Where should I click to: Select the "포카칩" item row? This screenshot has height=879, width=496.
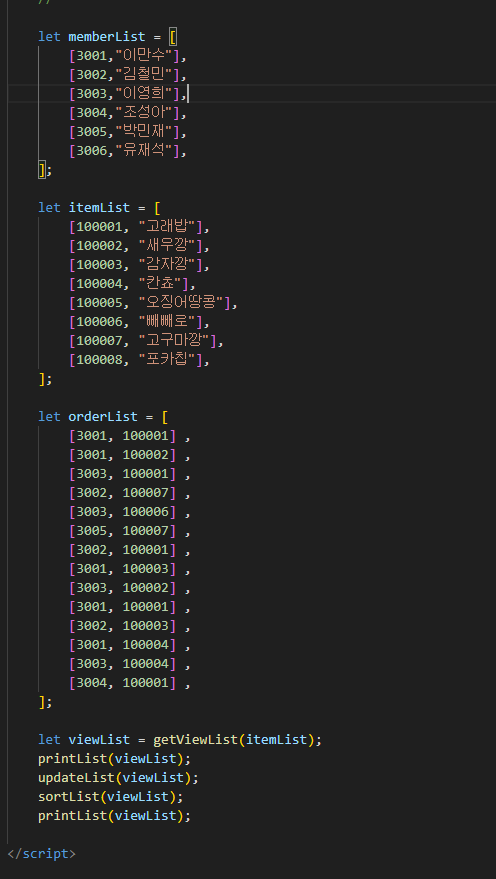(139, 360)
